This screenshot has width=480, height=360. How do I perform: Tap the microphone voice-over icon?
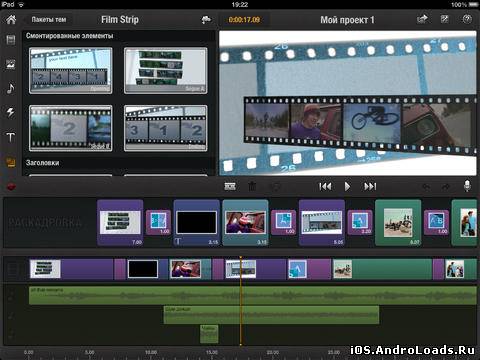[467, 186]
